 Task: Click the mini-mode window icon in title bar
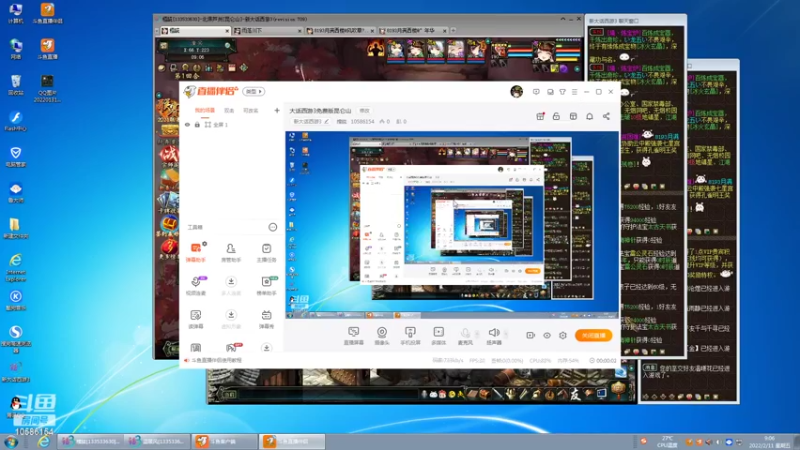point(550,92)
